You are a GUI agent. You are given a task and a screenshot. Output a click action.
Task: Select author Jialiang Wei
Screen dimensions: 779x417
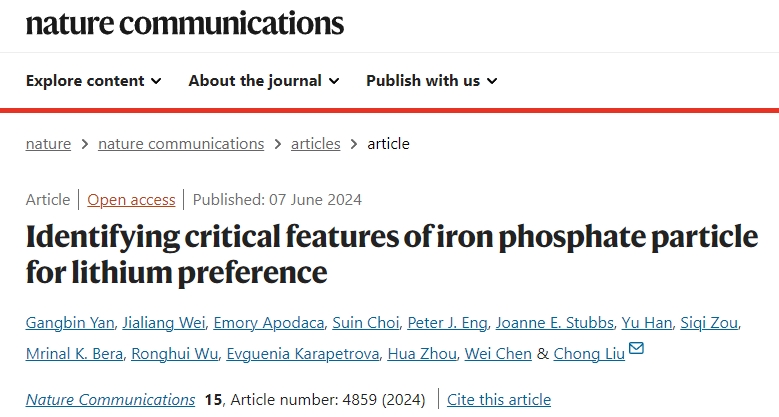(164, 323)
